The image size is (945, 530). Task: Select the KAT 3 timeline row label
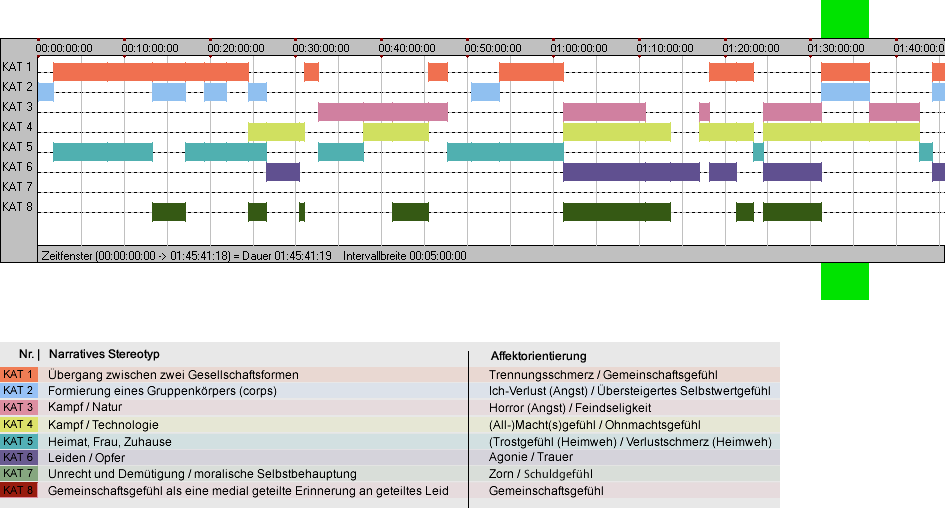coord(17,107)
